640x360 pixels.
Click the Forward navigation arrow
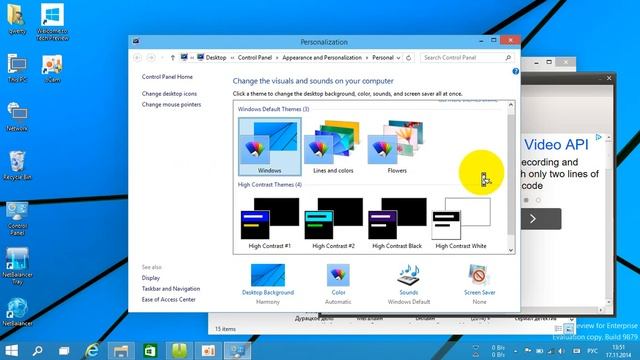pos(151,58)
